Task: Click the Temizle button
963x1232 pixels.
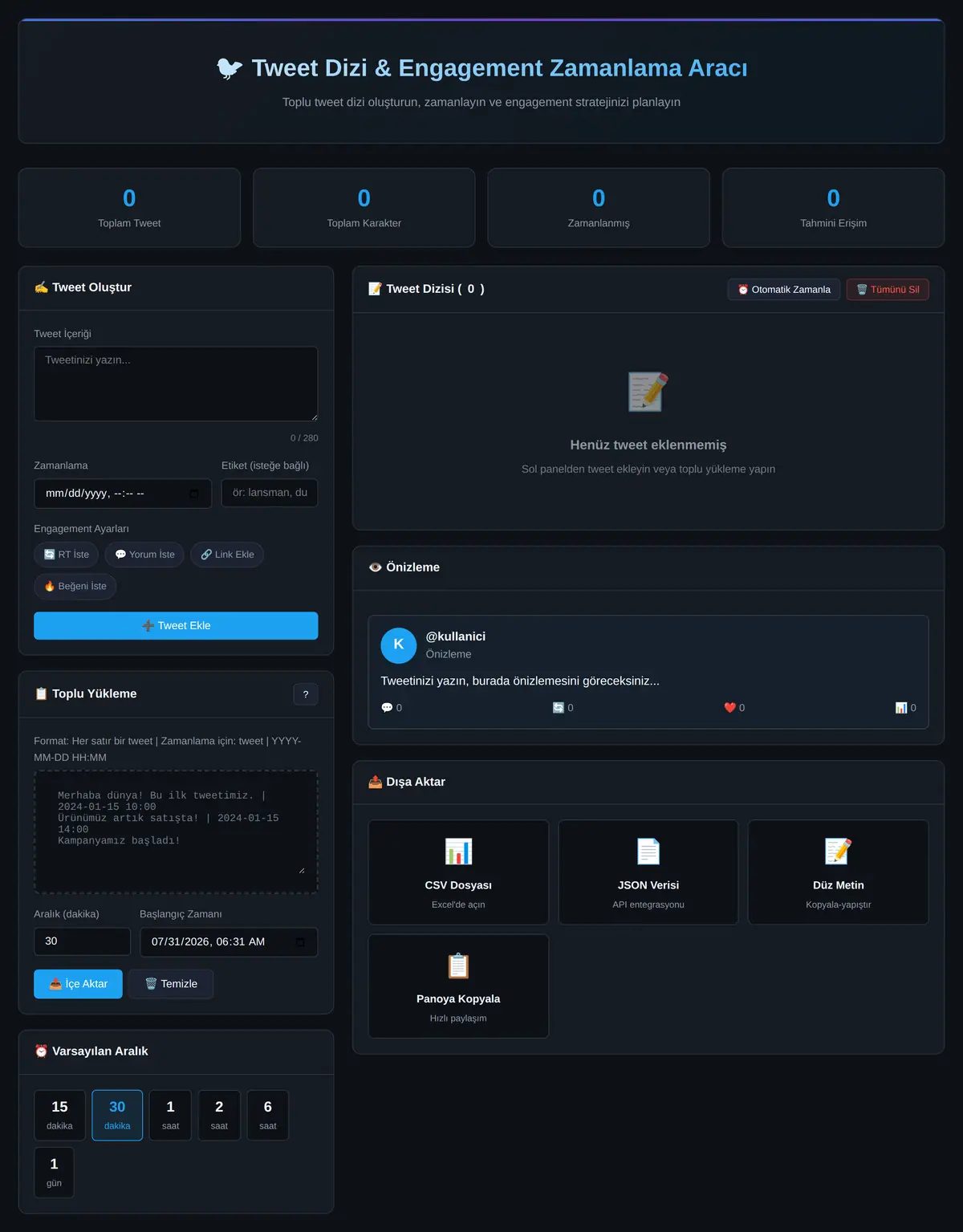Action: [x=171, y=984]
